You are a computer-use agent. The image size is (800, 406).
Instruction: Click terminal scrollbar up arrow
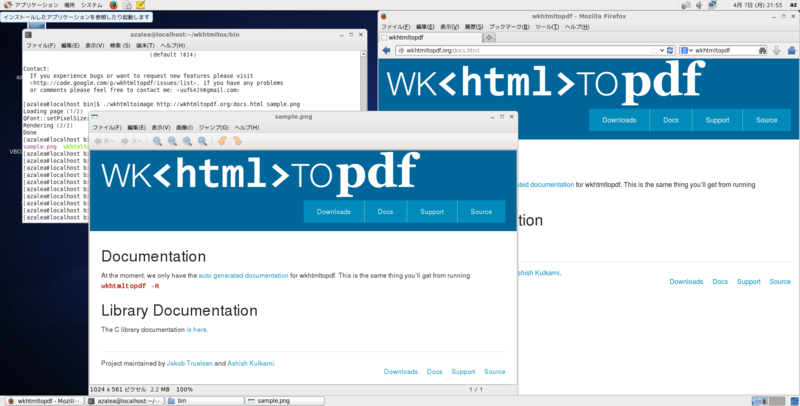tap(363, 54)
